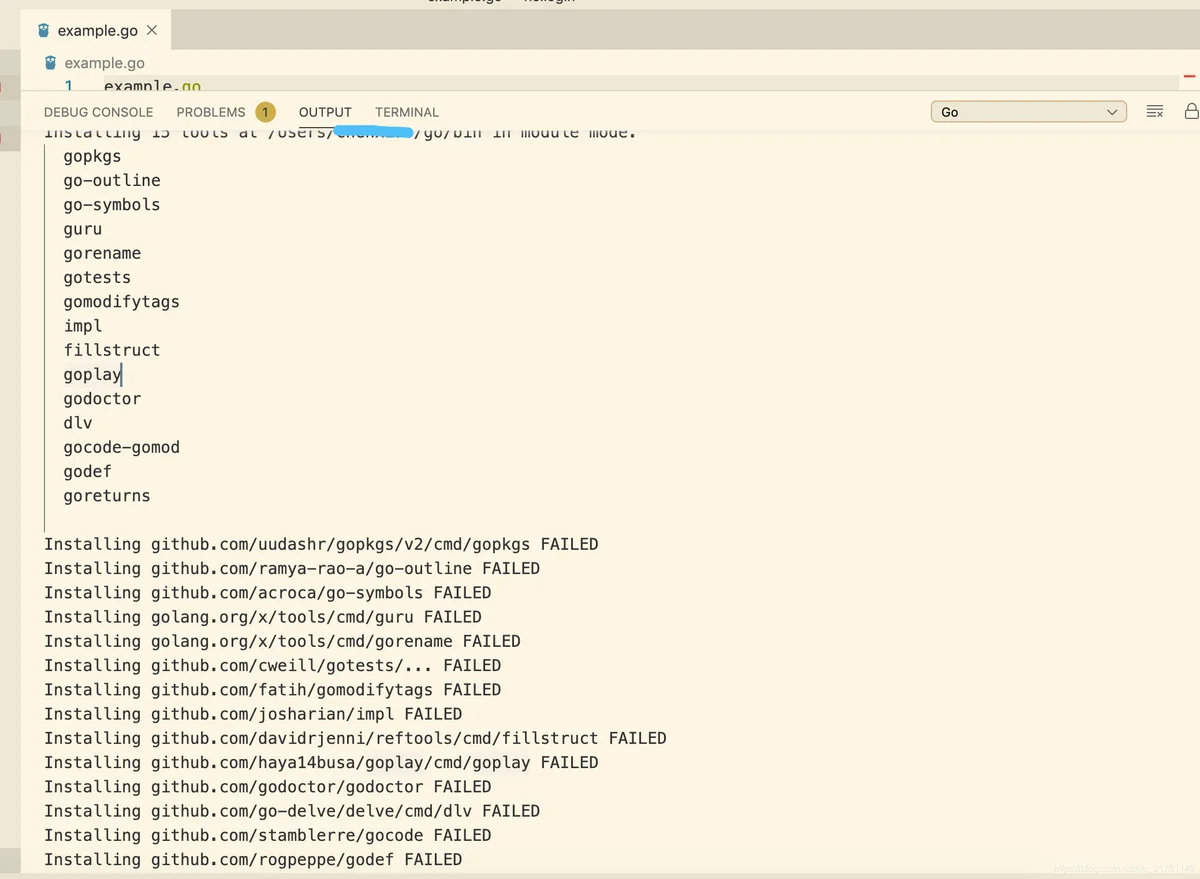Click the go-symbols tool name
The image size is (1200, 879).
(112, 204)
